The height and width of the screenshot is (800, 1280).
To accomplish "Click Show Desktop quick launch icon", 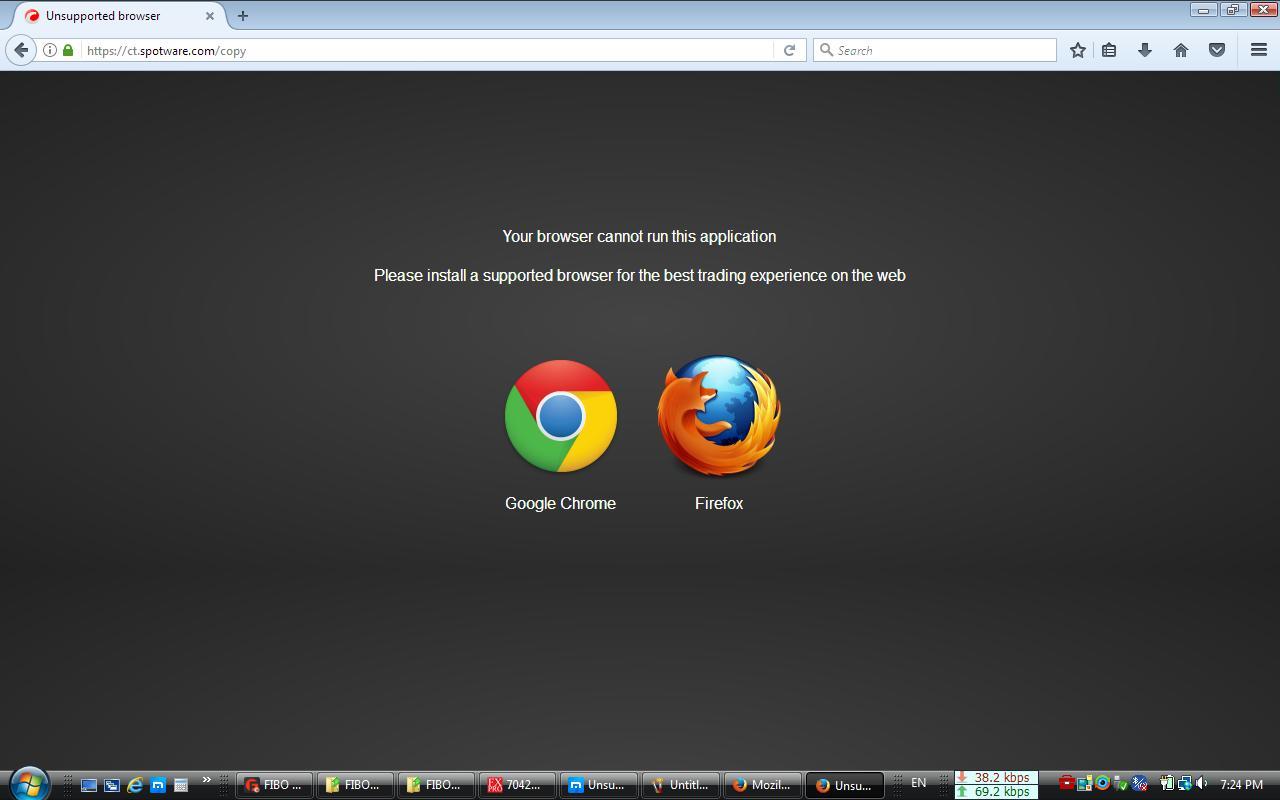I will tap(88, 786).
